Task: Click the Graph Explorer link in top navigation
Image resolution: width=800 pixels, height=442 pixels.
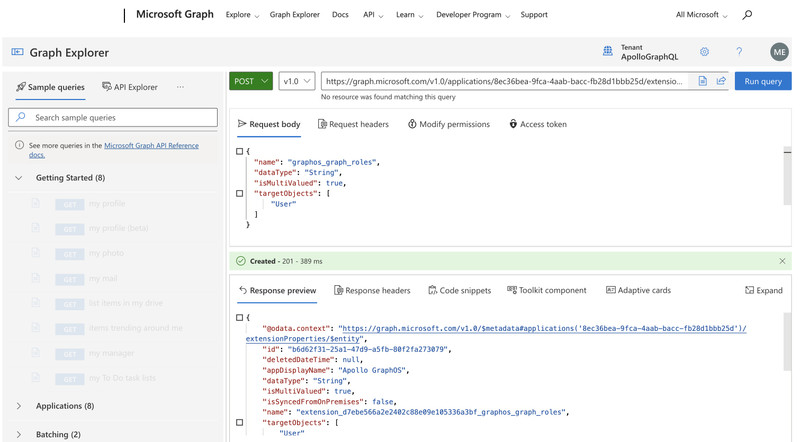Action: point(294,15)
